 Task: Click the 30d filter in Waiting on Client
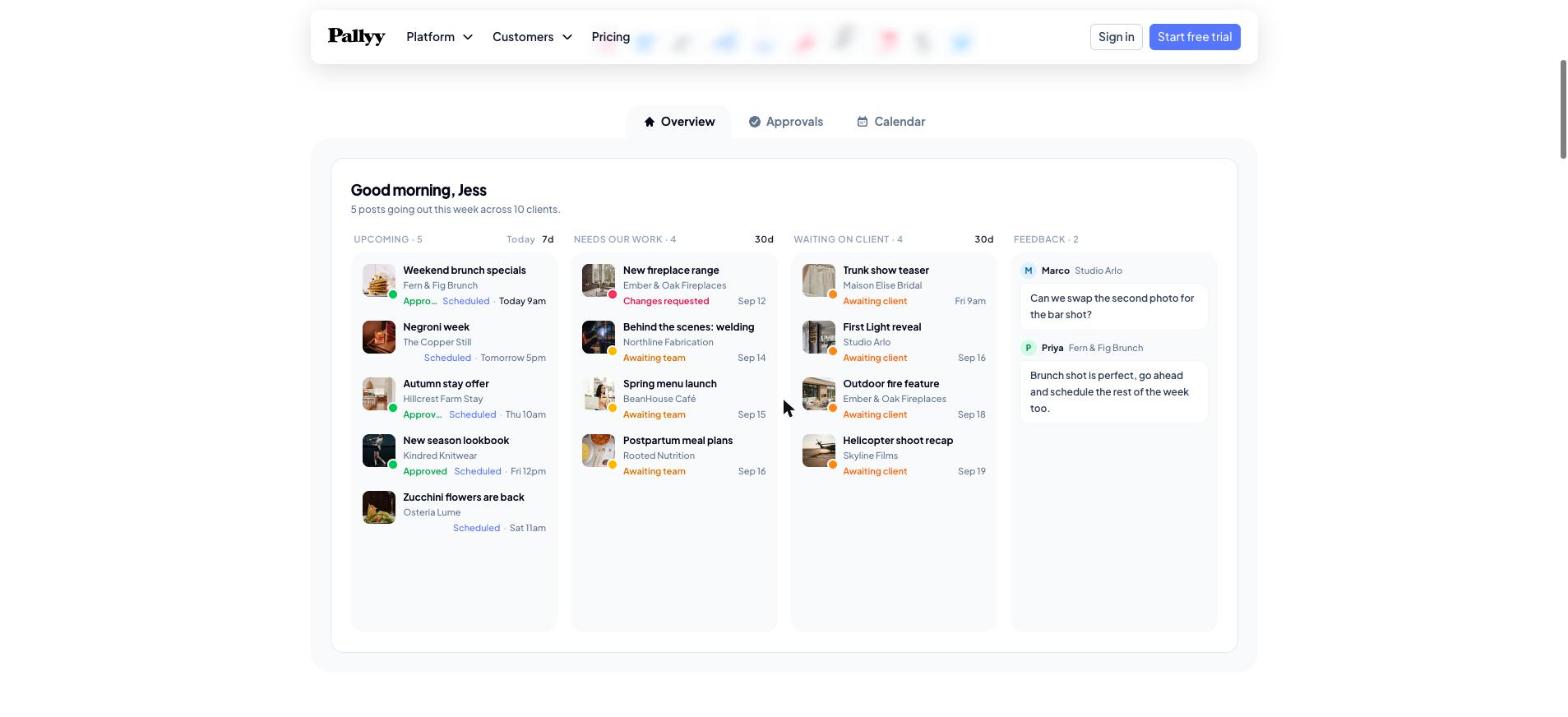(x=984, y=240)
